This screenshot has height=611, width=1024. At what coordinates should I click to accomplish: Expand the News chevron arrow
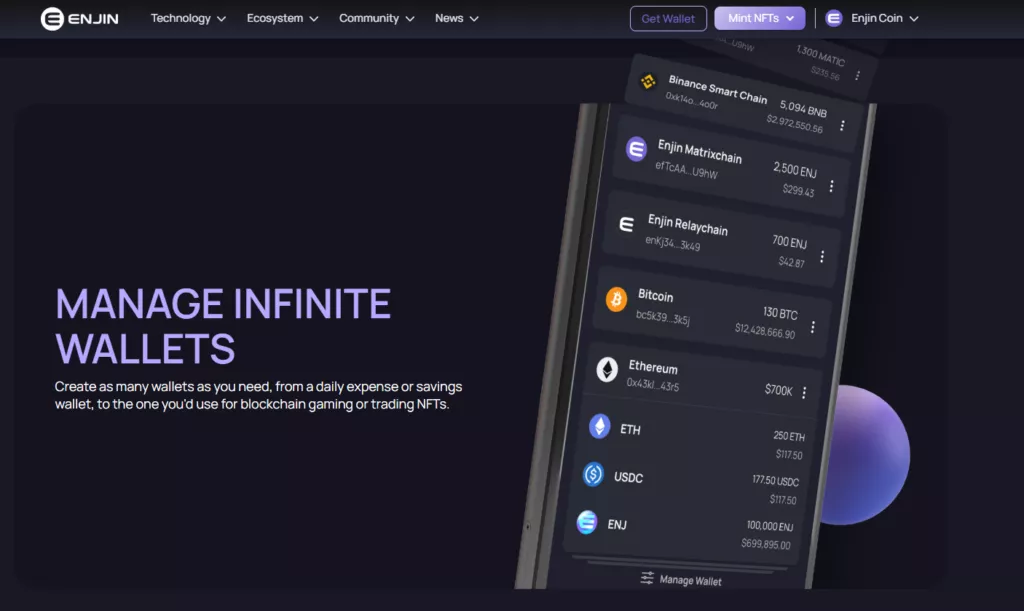(474, 19)
